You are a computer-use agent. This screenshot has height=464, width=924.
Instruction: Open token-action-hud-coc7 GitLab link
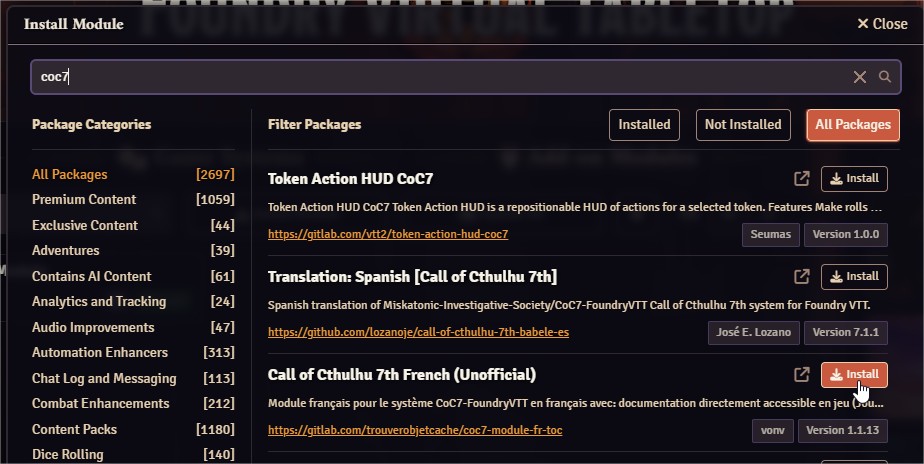tap(388, 235)
